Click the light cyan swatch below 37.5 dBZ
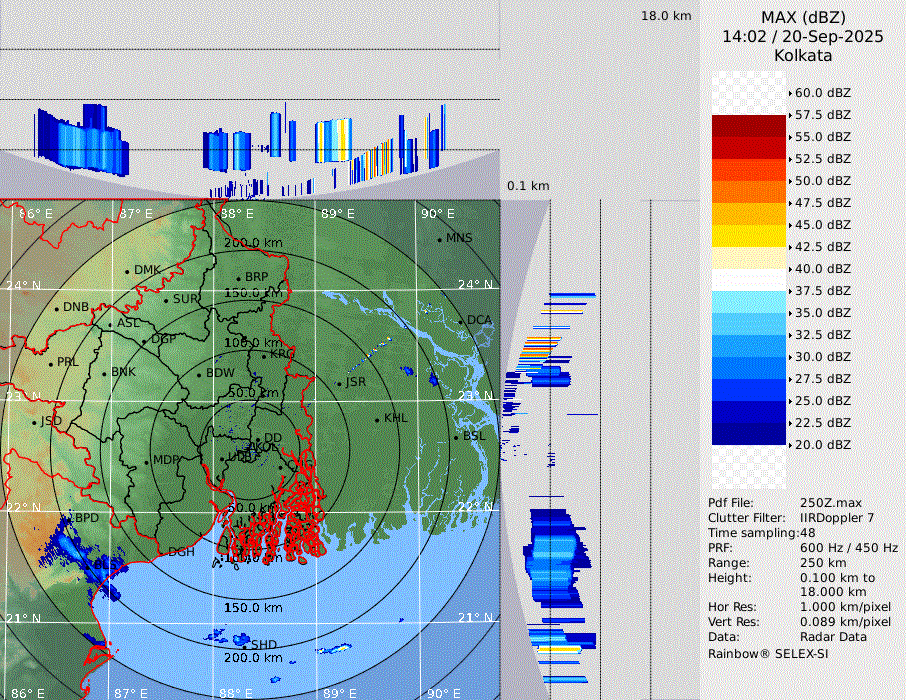Image resolution: width=906 pixels, height=700 pixels. [749, 302]
